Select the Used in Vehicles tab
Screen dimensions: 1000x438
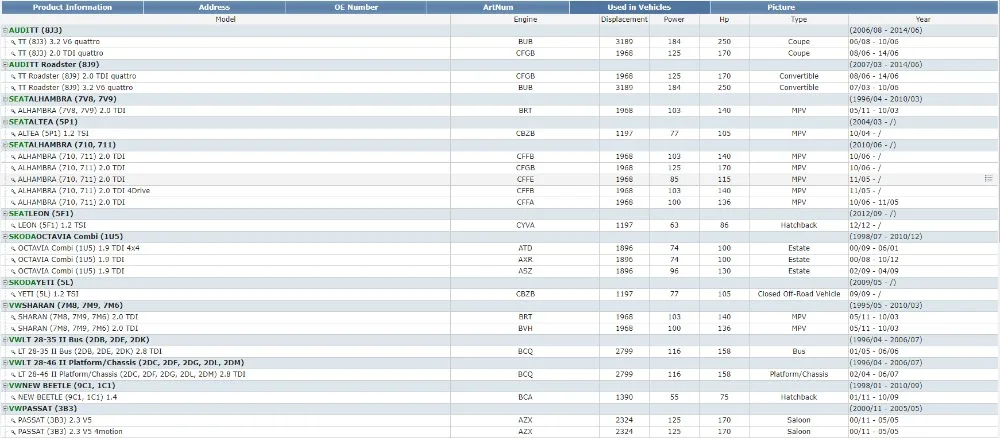point(640,7)
